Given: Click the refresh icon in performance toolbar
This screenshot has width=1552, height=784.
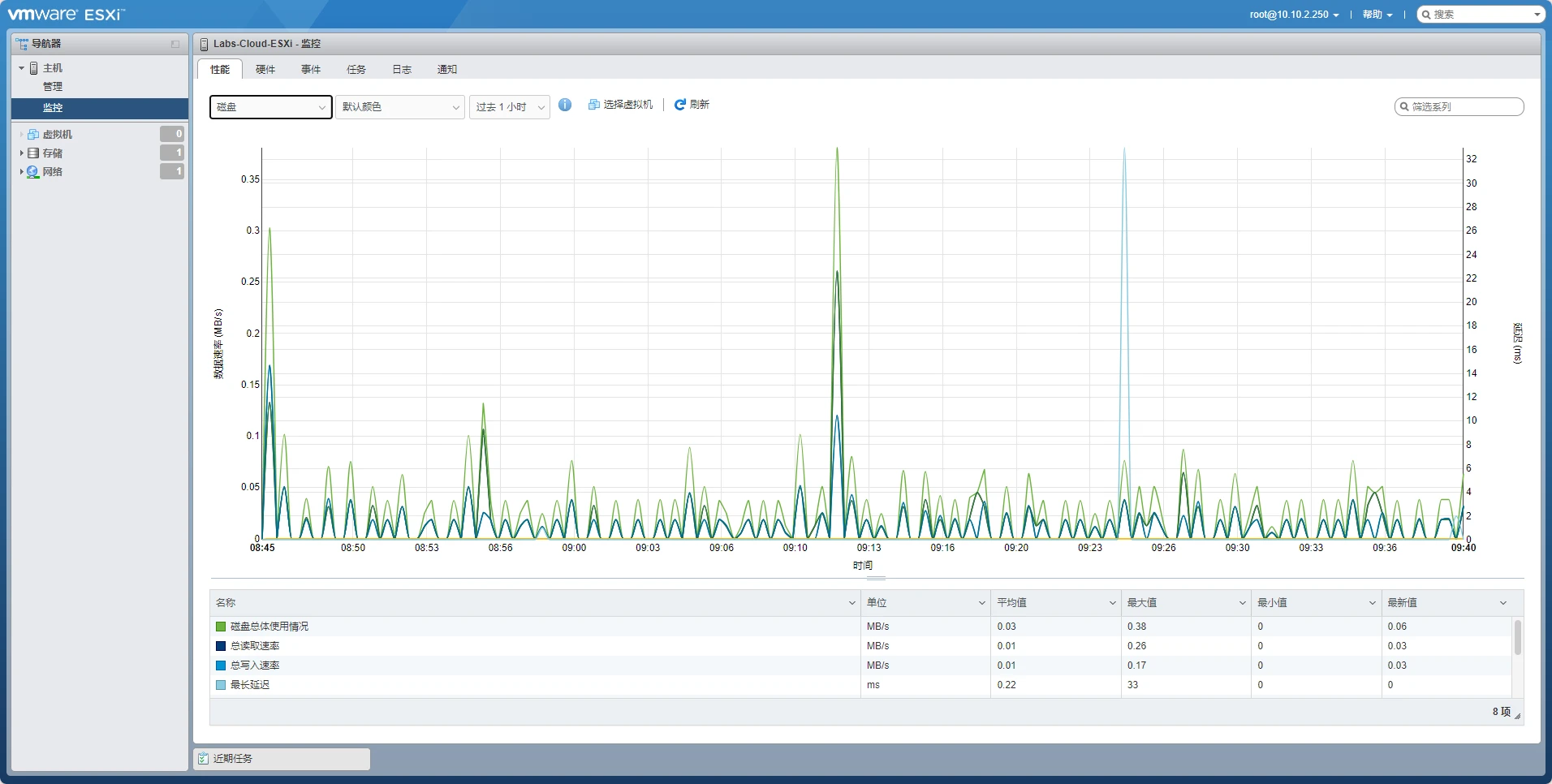Looking at the screenshot, I should click(680, 105).
